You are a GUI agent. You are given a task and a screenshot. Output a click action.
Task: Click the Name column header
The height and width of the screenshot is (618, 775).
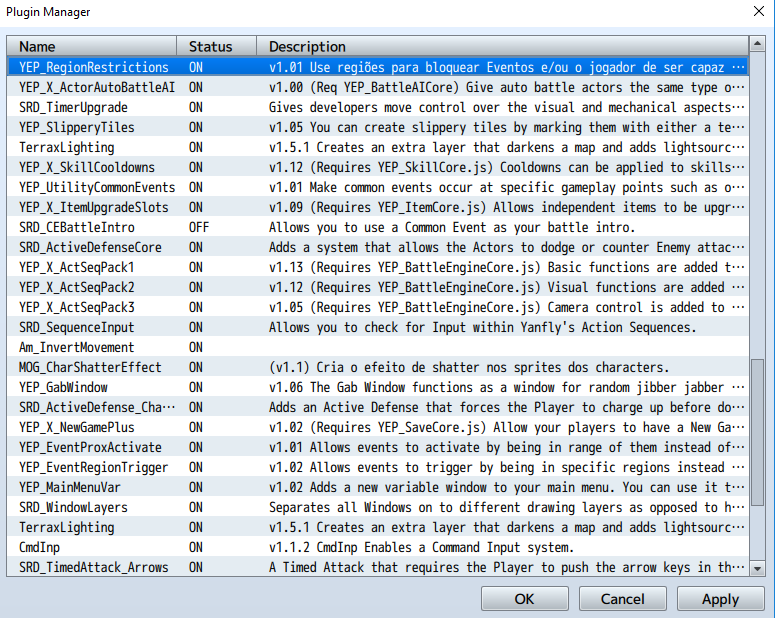(92, 46)
